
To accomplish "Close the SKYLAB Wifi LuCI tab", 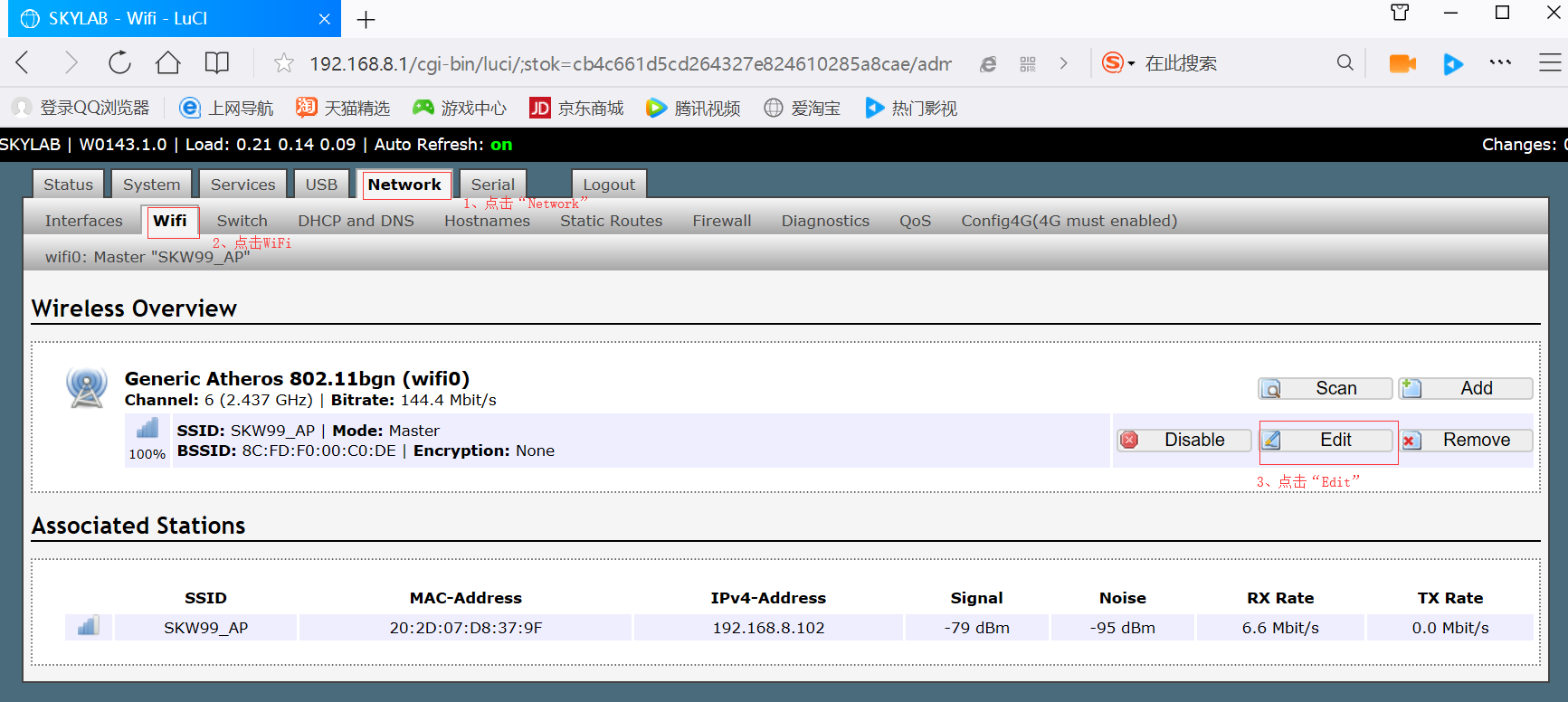I will point(324,19).
